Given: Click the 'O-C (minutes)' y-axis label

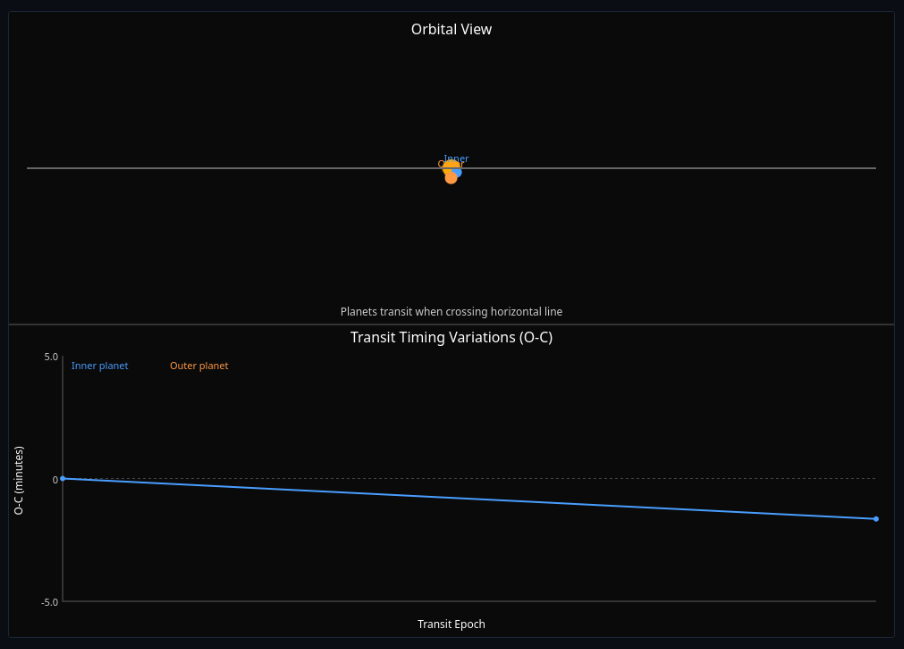Looking at the screenshot, I should pos(19,480).
